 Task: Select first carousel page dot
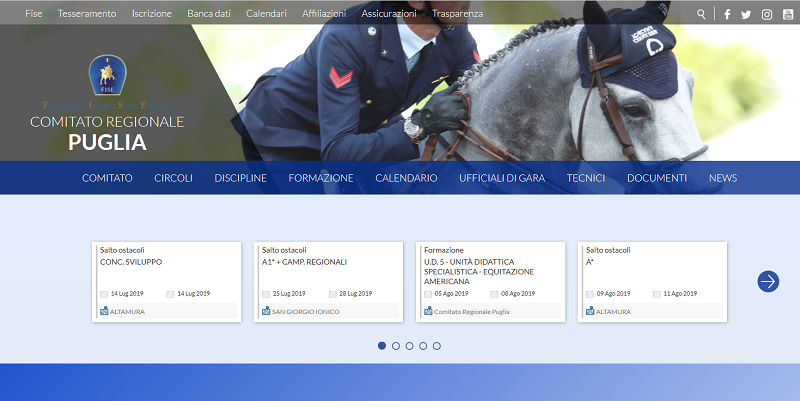pos(382,346)
